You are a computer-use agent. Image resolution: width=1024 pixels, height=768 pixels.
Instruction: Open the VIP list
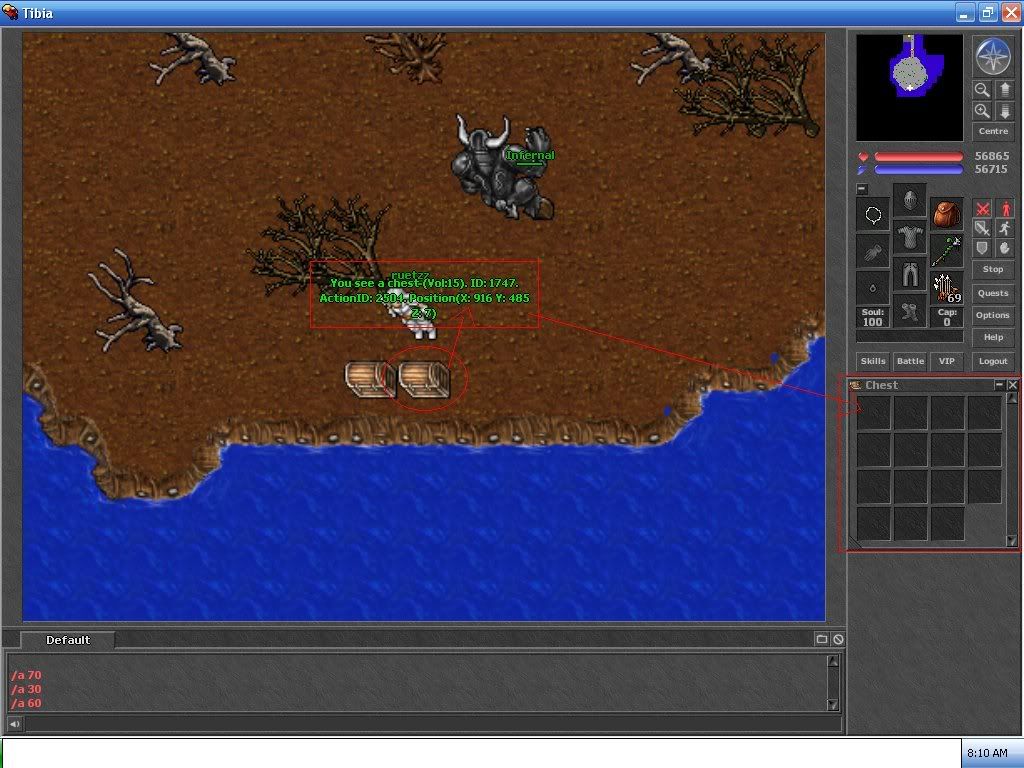pos(947,361)
